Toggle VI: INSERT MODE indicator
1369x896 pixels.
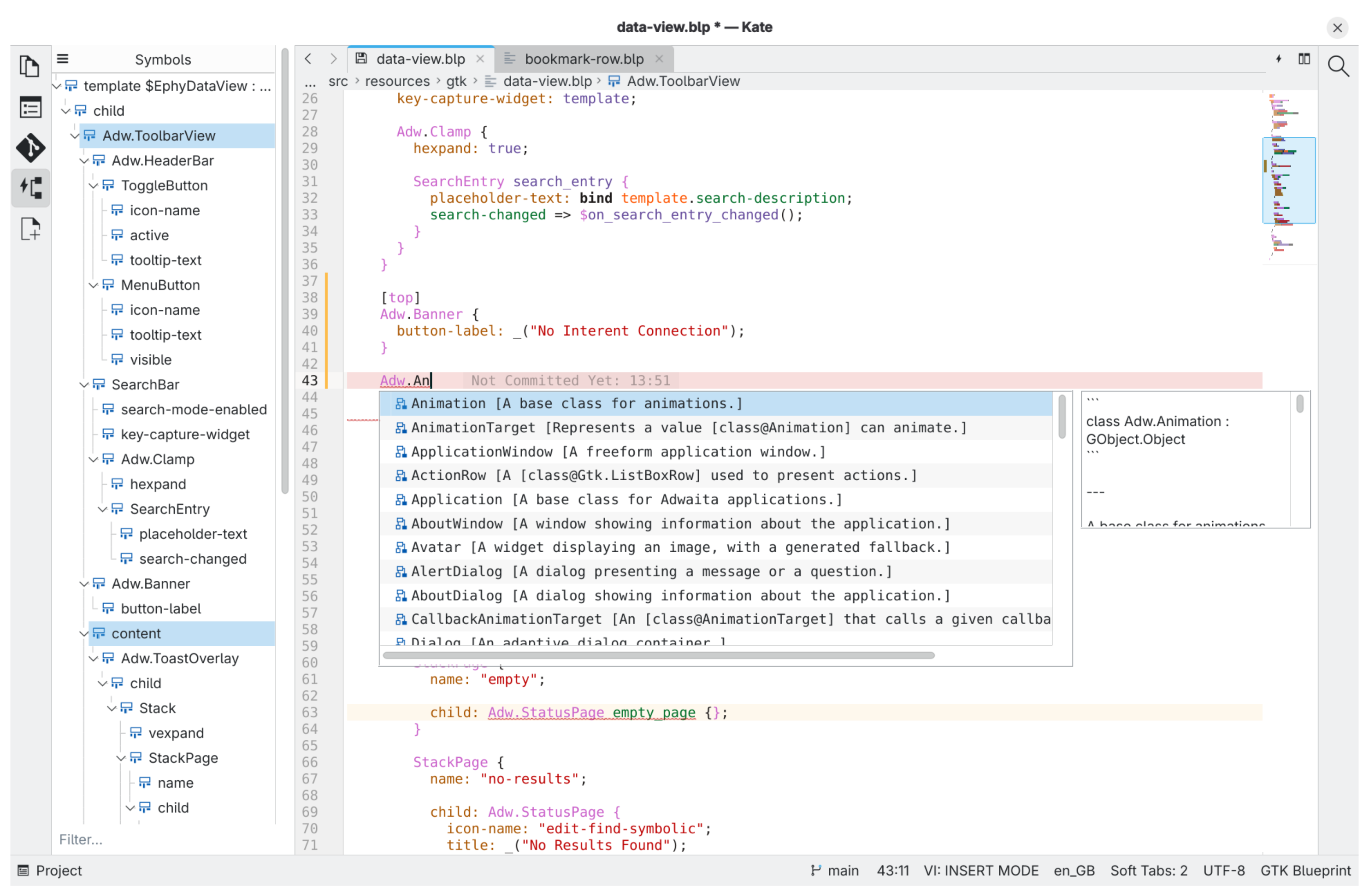click(x=981, y=870)
